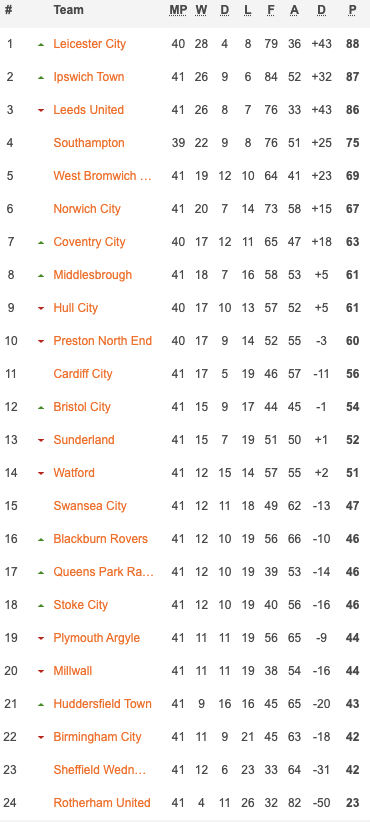Click the green up arrow beside Coventry City
Viewport: 370px width, 822px height.
(41, 243)
